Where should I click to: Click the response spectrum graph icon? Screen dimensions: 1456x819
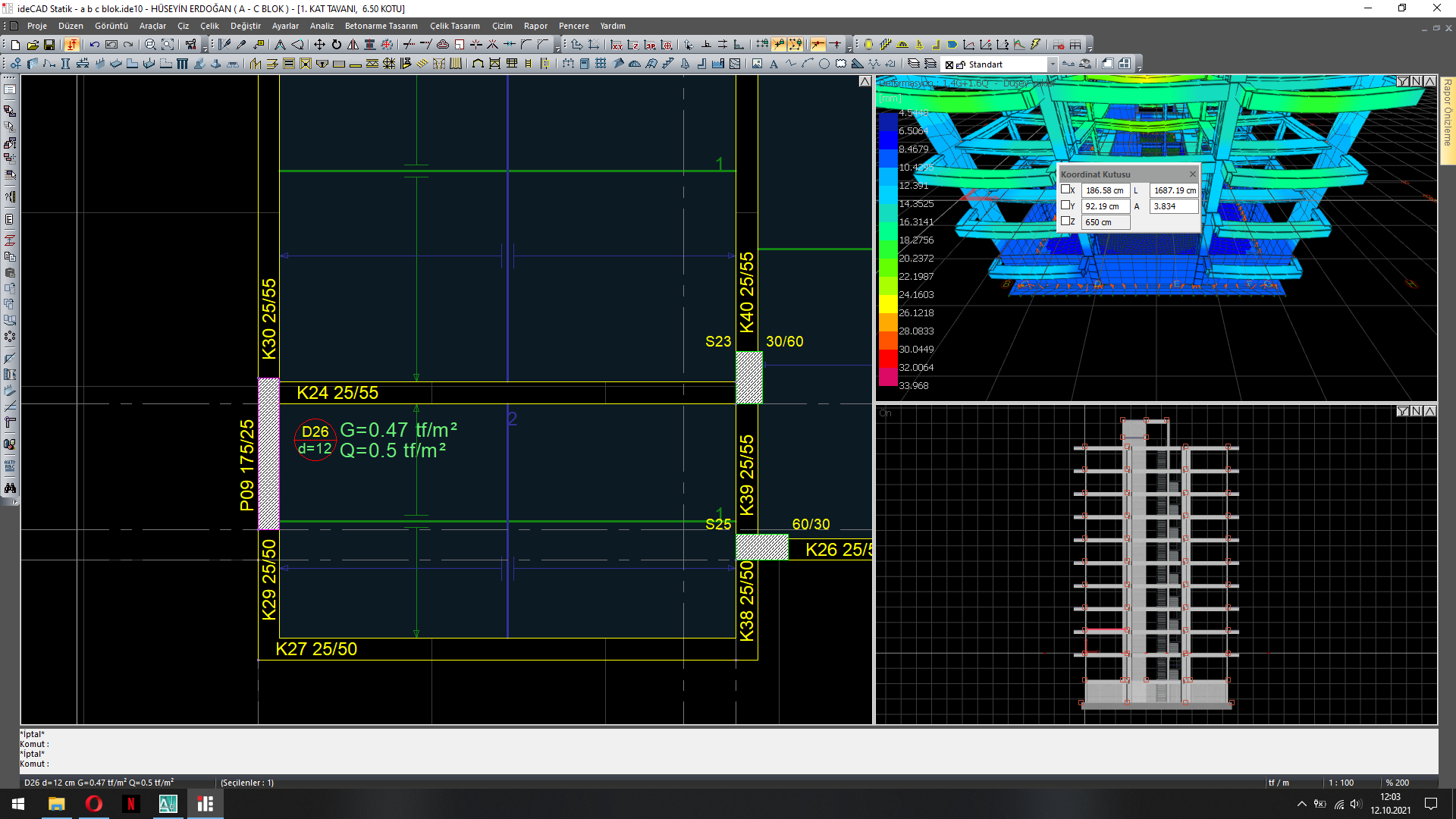(x=1018, y=45)
